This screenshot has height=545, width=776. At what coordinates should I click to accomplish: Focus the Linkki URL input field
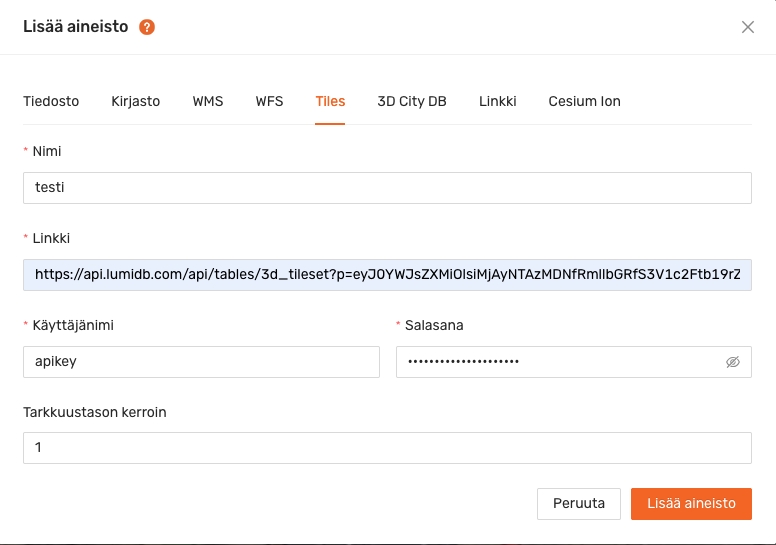click(387, 274)
